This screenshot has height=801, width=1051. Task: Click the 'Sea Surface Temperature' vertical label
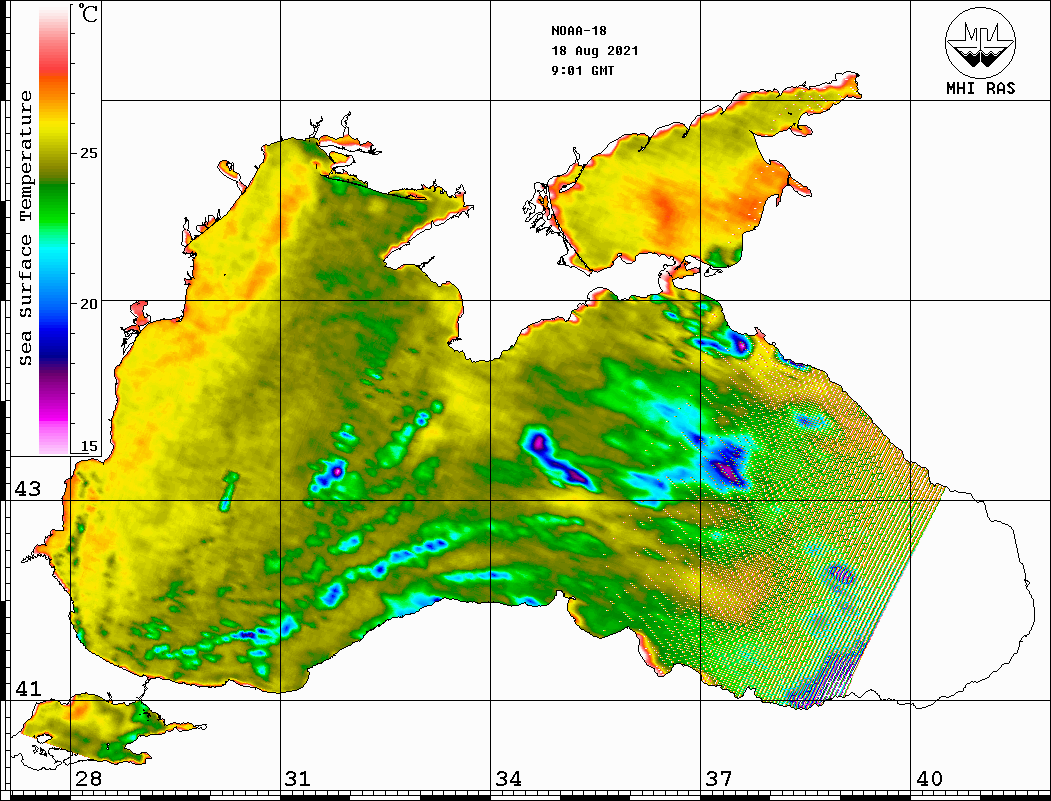pyautogui.click(x=25, y=229)
